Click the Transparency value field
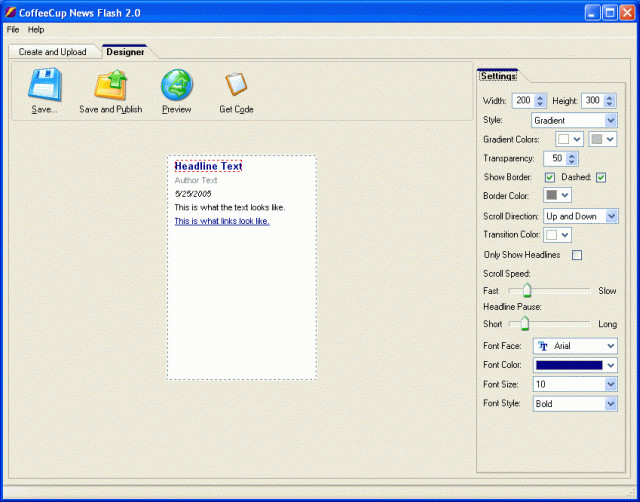The height and width of the screenshot is (502, 640). (555, 158)
